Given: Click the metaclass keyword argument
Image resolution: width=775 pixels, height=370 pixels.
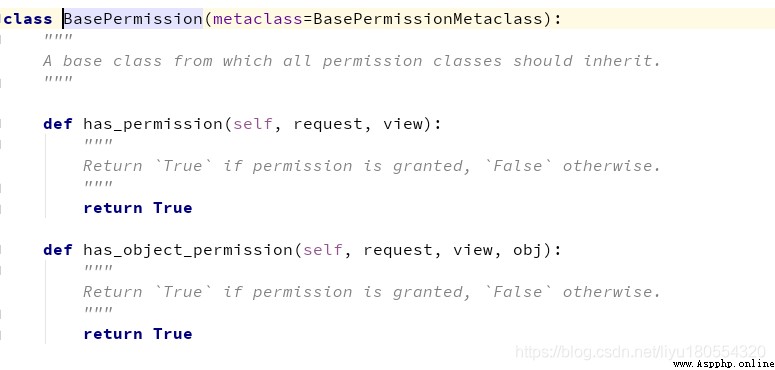Looking at the screenshot, I should [x=258, y=19].
